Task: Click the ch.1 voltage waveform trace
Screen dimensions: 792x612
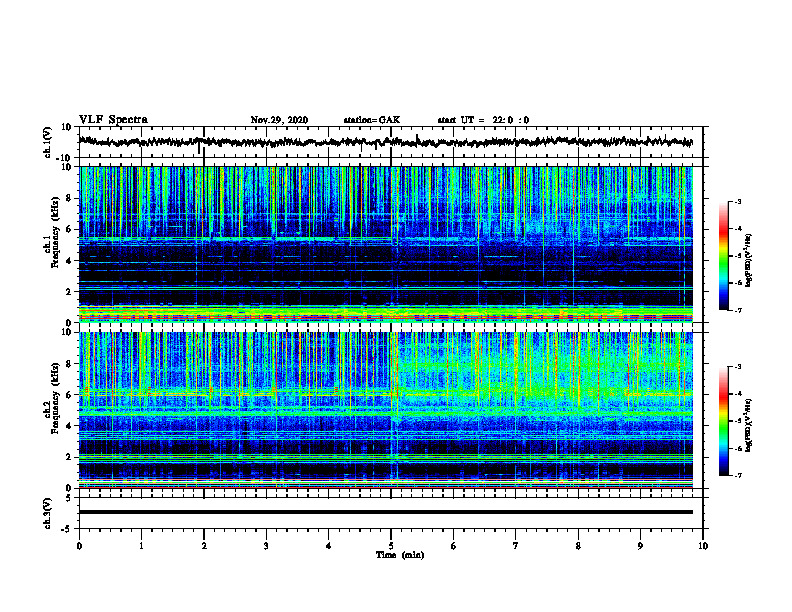Action: pyautogui.click(x=385, y=142)
